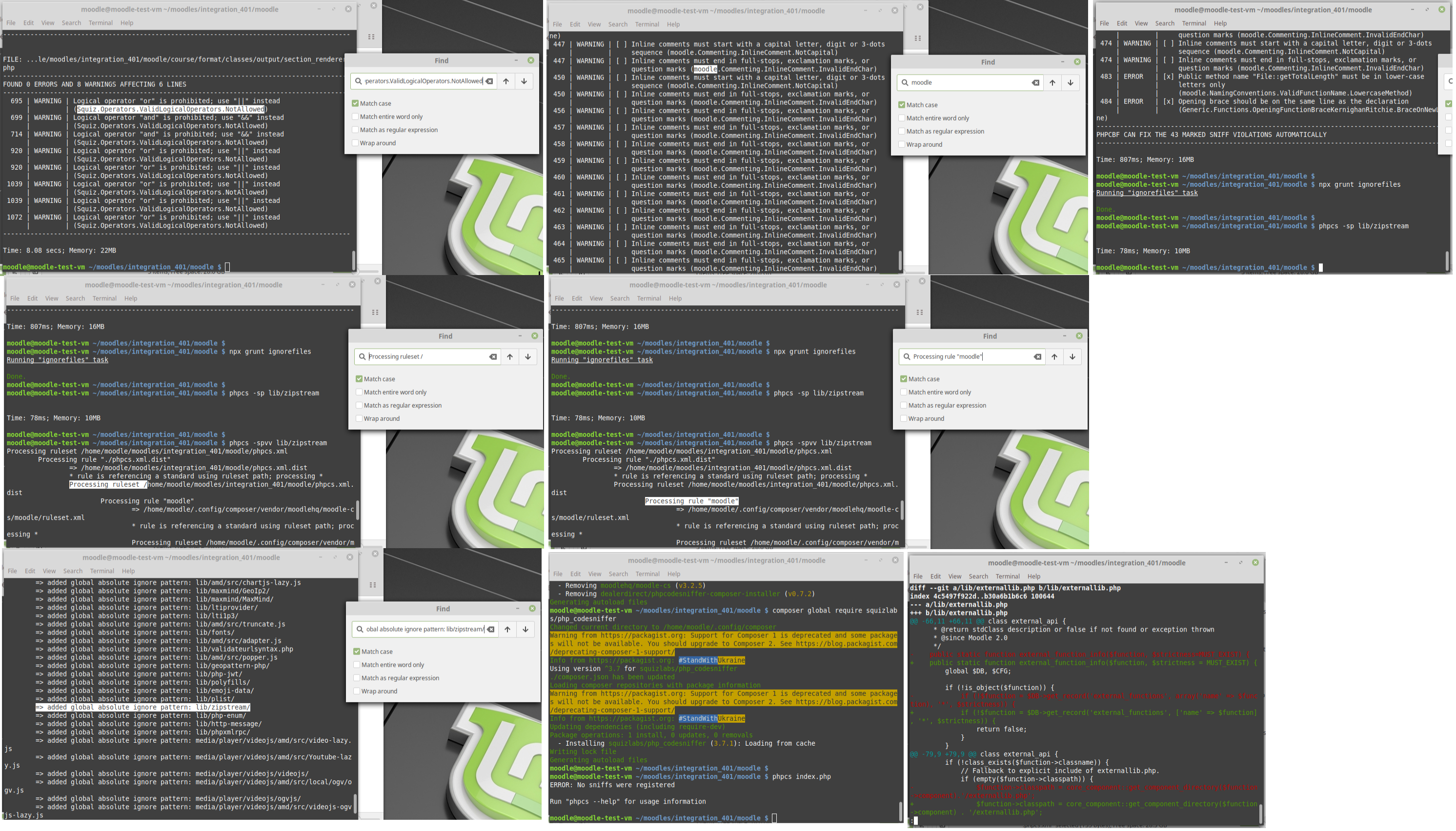Click the "lib/php-enum/" ignore pattern line
This screenshot has width=1456, height=831.
141,716
